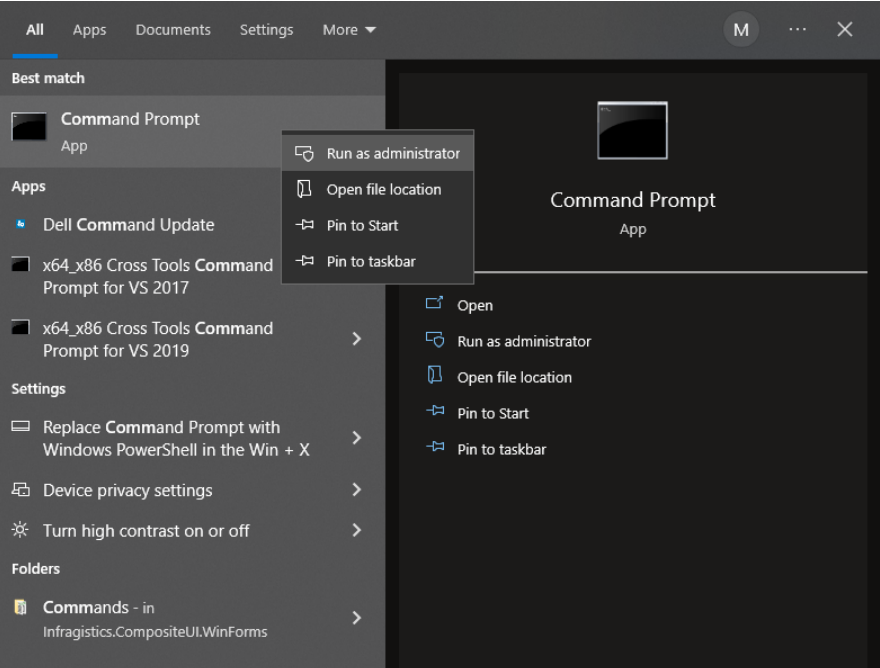Image resolution: width=880 pixels, height=668 pixels.
Task: Expand arrow for high contrast setting
Action: coord(356,530)
